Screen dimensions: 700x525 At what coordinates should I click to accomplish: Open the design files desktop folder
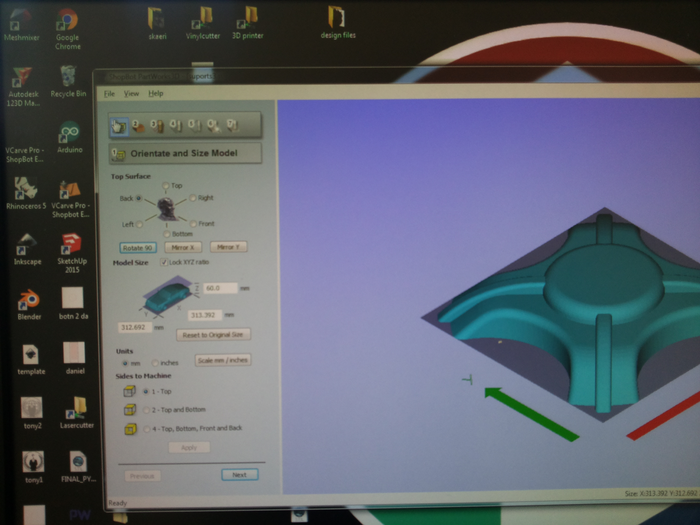338,22
